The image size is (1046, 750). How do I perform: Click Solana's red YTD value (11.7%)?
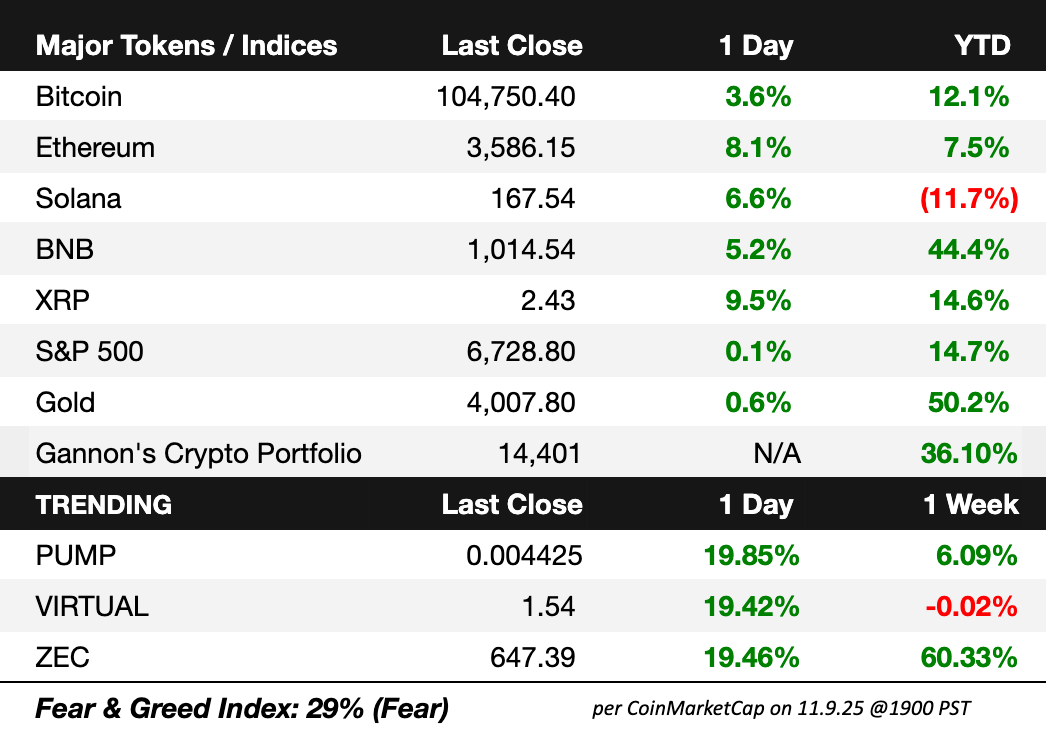967,199
